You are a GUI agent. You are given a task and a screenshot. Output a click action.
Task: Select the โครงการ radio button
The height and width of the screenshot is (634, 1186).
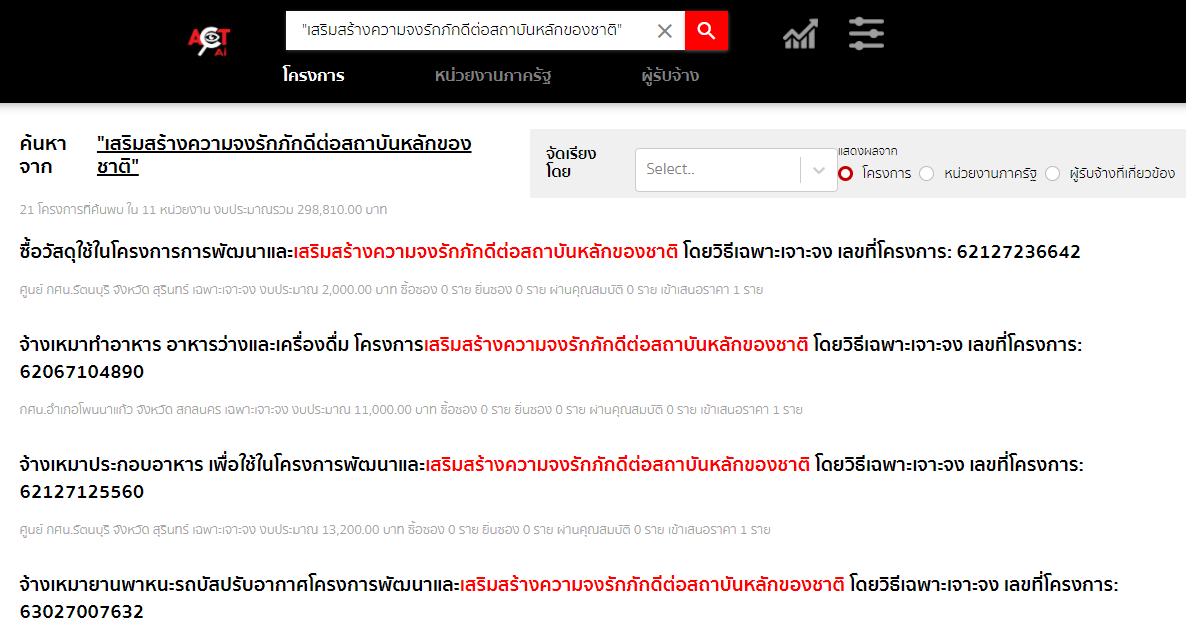846,173
